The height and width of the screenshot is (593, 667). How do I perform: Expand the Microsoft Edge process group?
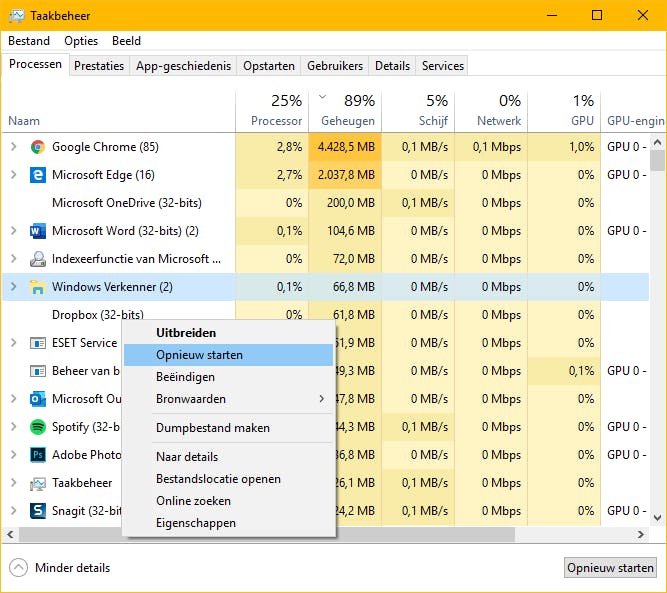pyautogui.click(x=13, y=175)
